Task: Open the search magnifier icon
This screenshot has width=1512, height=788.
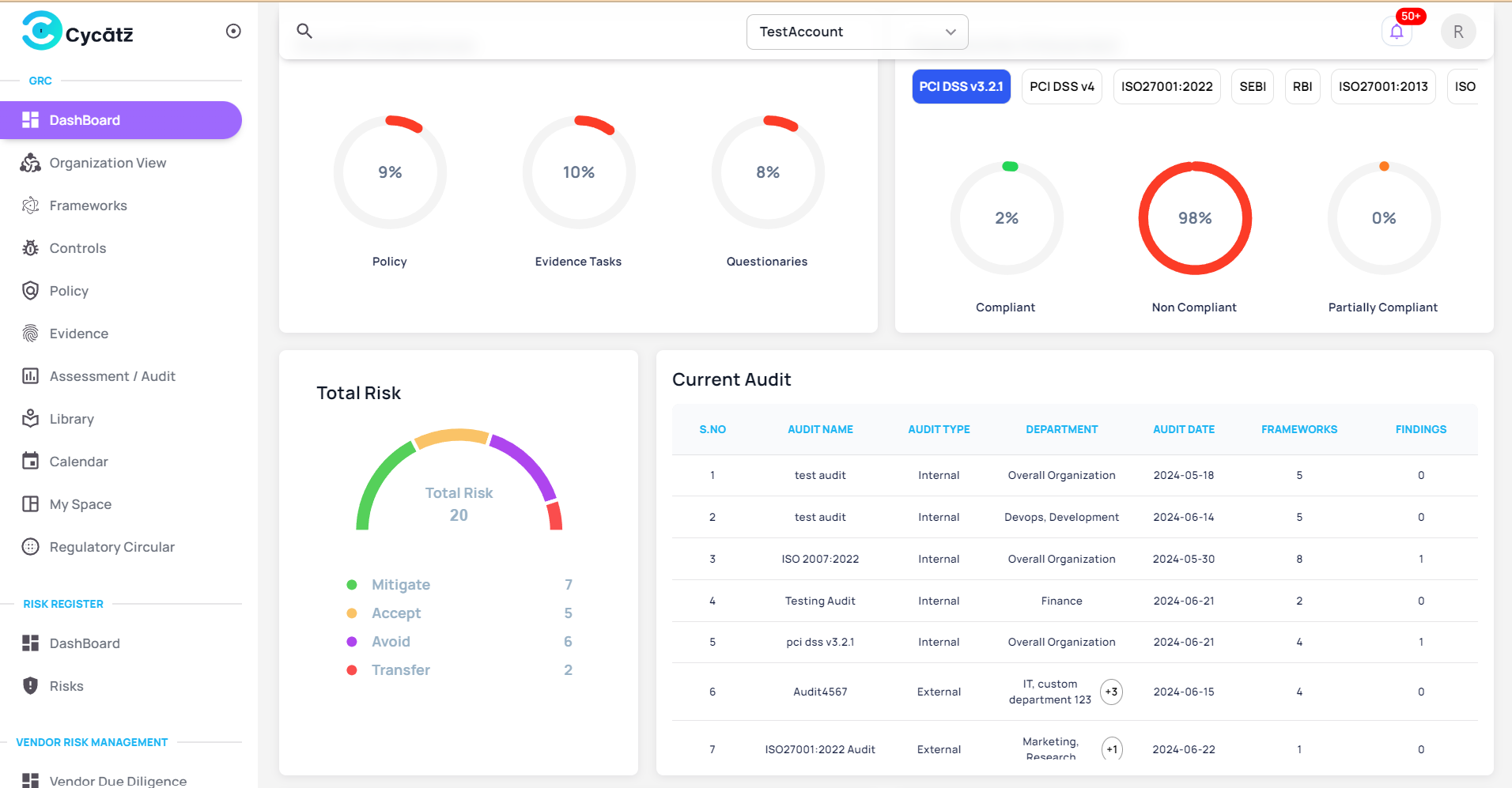Action: tap(304, 31)
